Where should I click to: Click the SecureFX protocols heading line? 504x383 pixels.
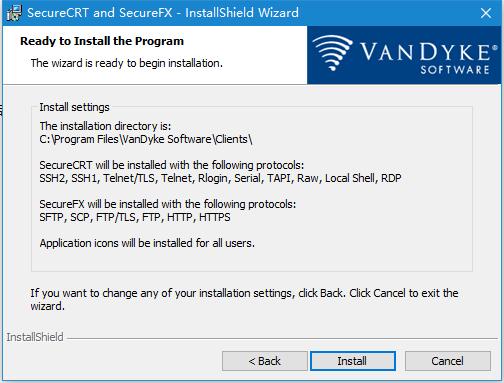click(x=168, y=204)
